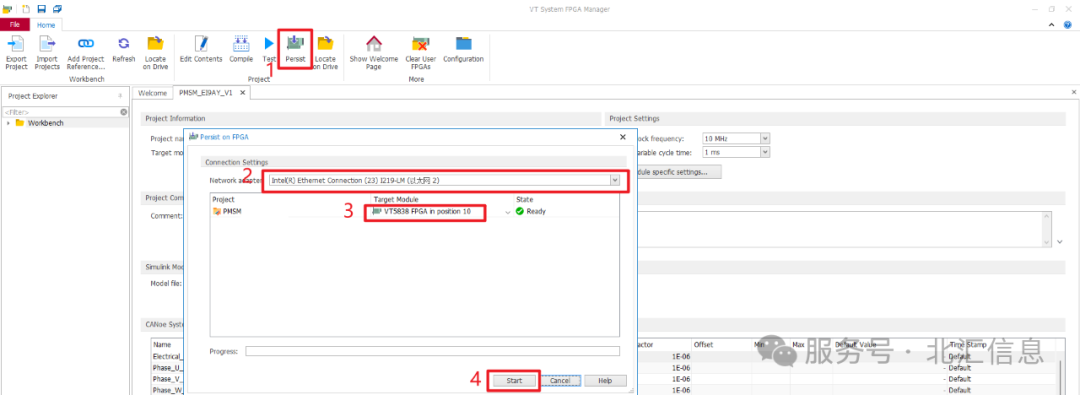1080x395 pixels.
Task: Start persisting on the FPGA
Action: point(514,381)
